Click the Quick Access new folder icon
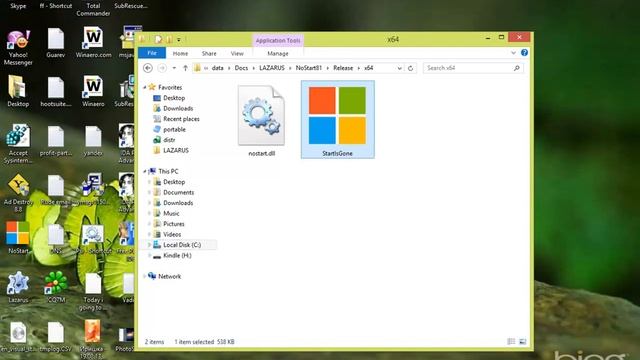The height and width of the screenshot is (360, 640). tap(169, 39)
